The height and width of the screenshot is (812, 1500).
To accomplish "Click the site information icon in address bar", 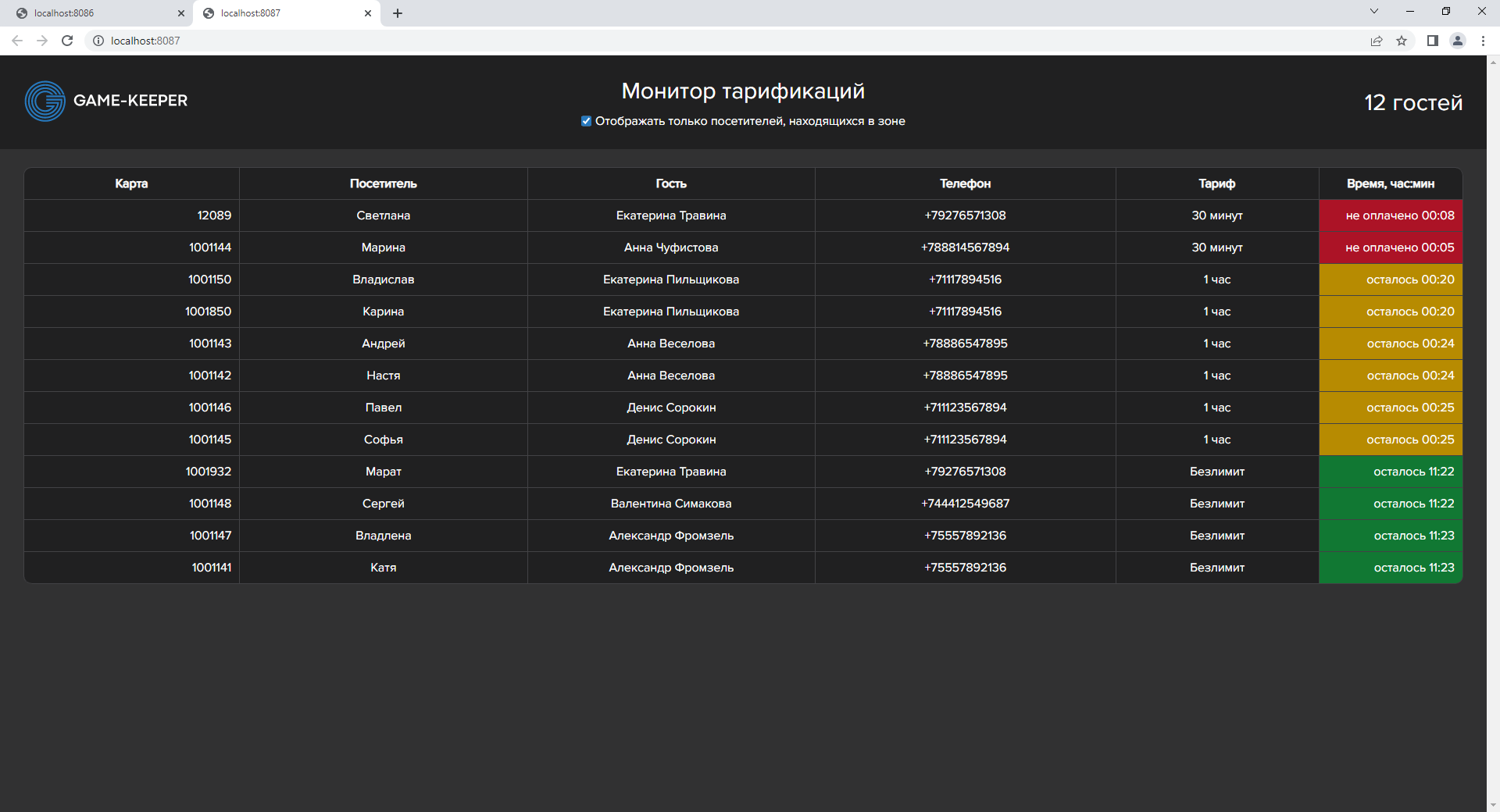I will tap(98, 41).
